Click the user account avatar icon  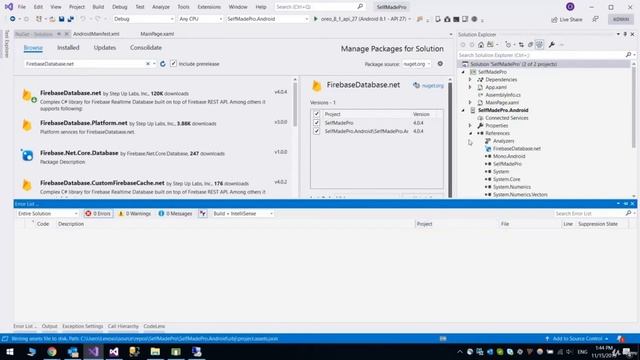click(x=570, y=7)
